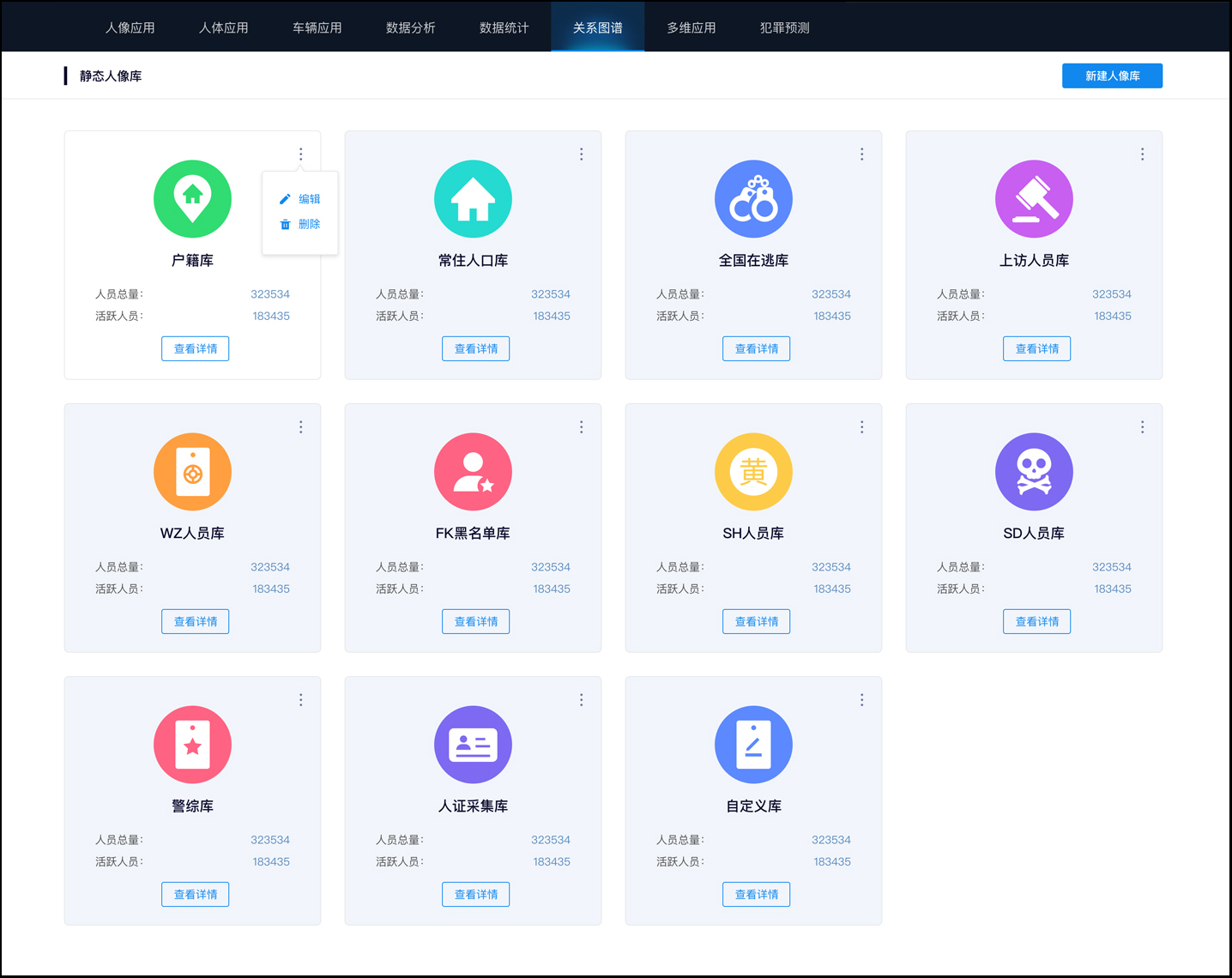View details of 常住人口库
The height and width of the screenshot is (978, 1232).
476,348
